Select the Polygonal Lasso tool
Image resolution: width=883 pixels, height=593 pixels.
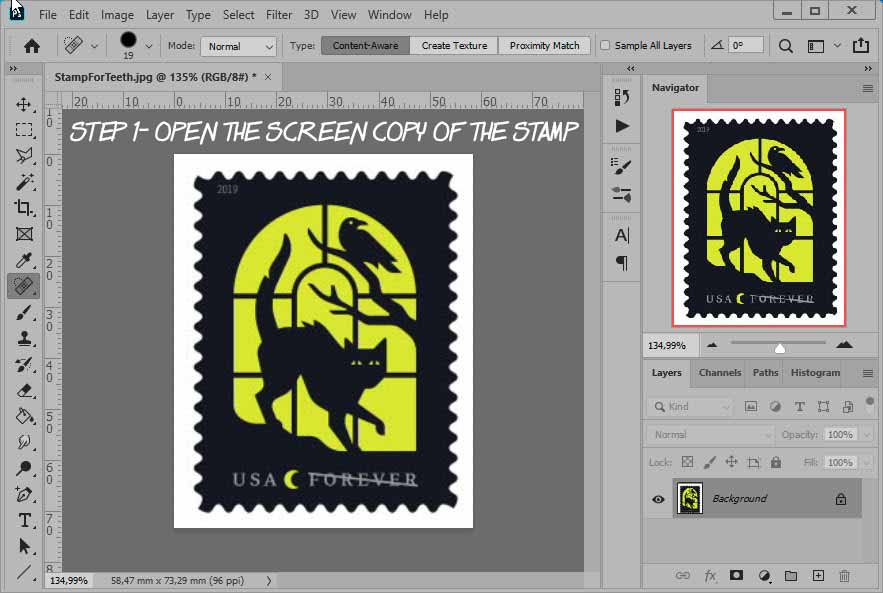(x=24, y=156)
